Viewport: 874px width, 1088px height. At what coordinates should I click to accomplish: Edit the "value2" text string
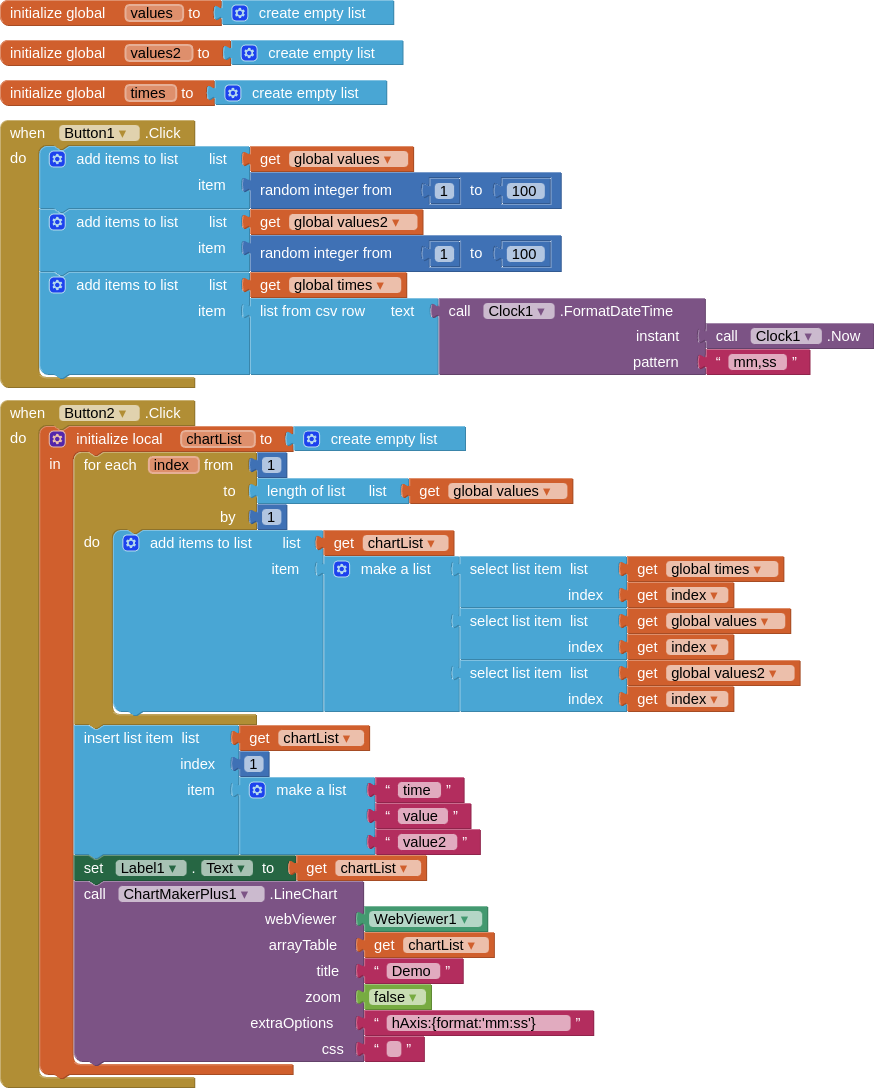tap(427, 842)
